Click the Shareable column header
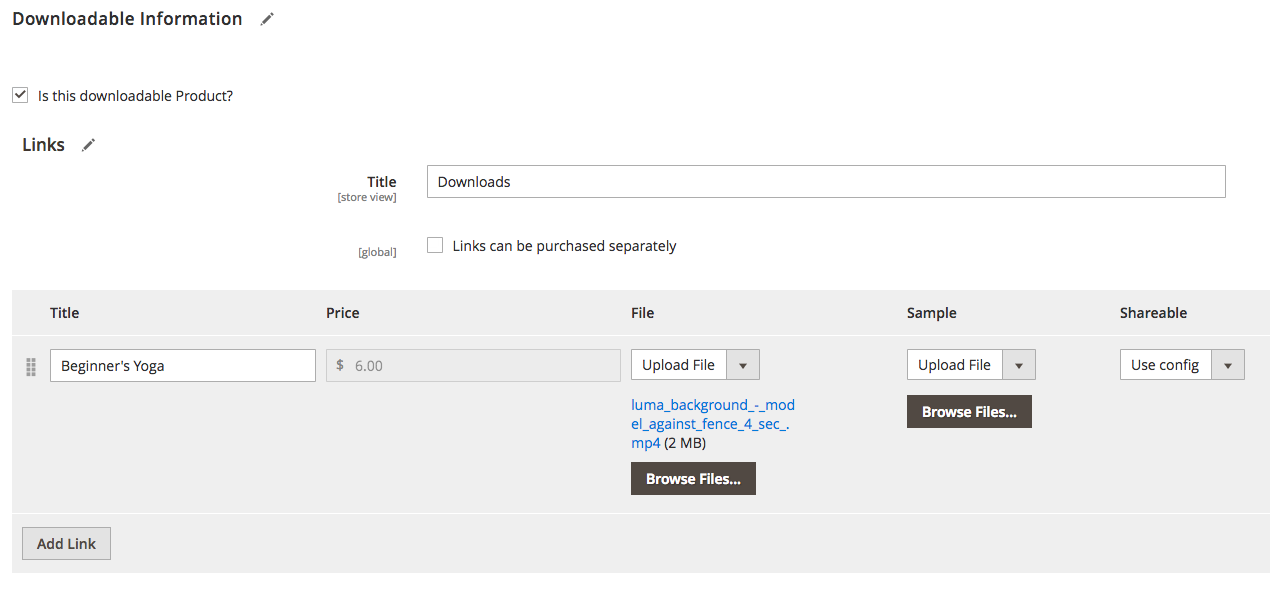1270x596 pixels. [x=1153, y=312]
